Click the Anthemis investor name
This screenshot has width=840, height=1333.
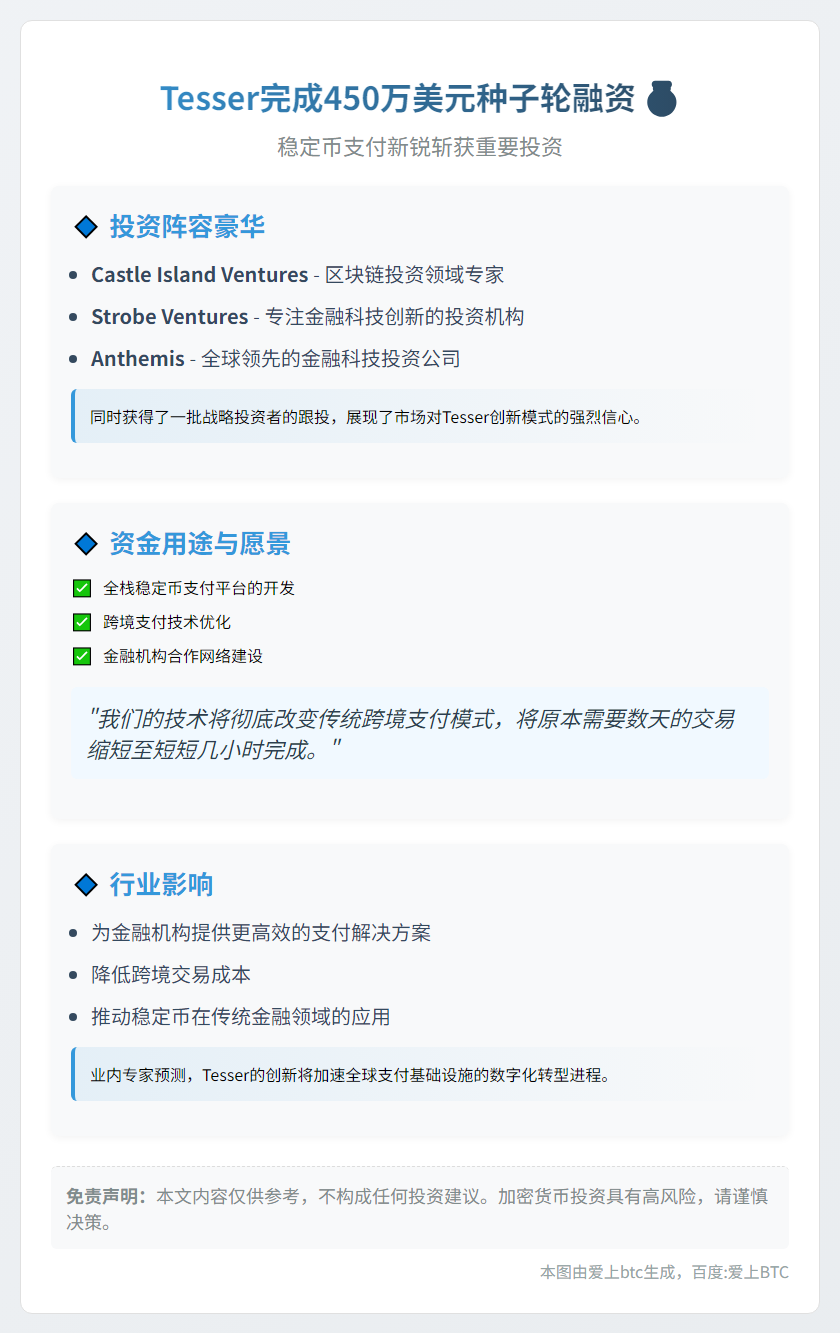138,359
